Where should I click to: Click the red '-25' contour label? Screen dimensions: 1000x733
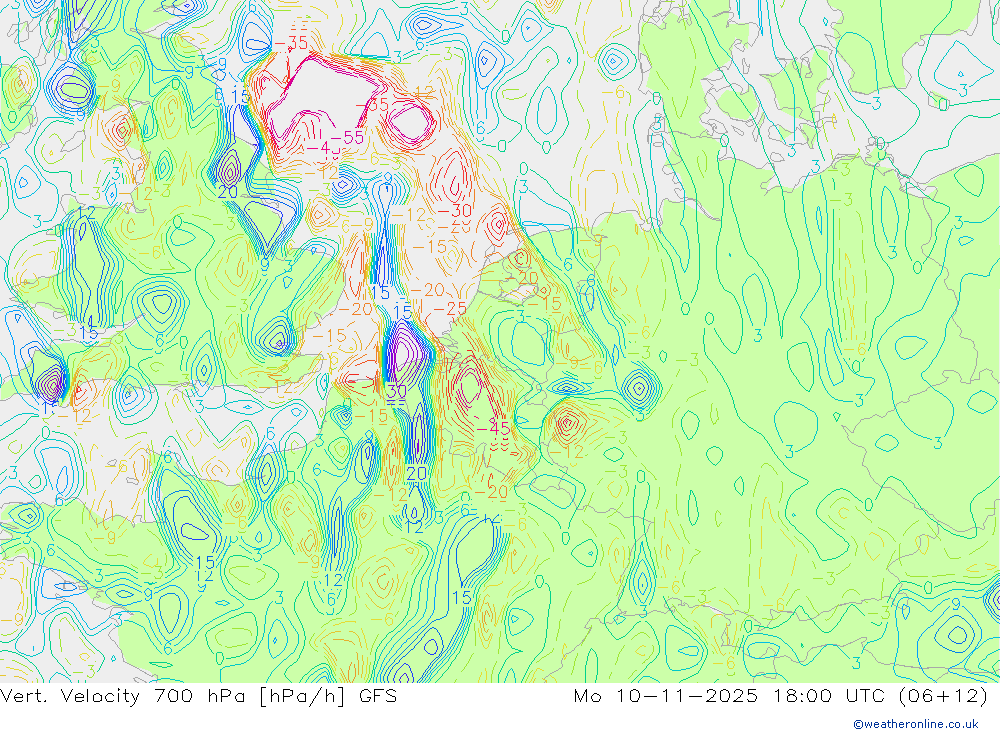(x=450, y=309)
